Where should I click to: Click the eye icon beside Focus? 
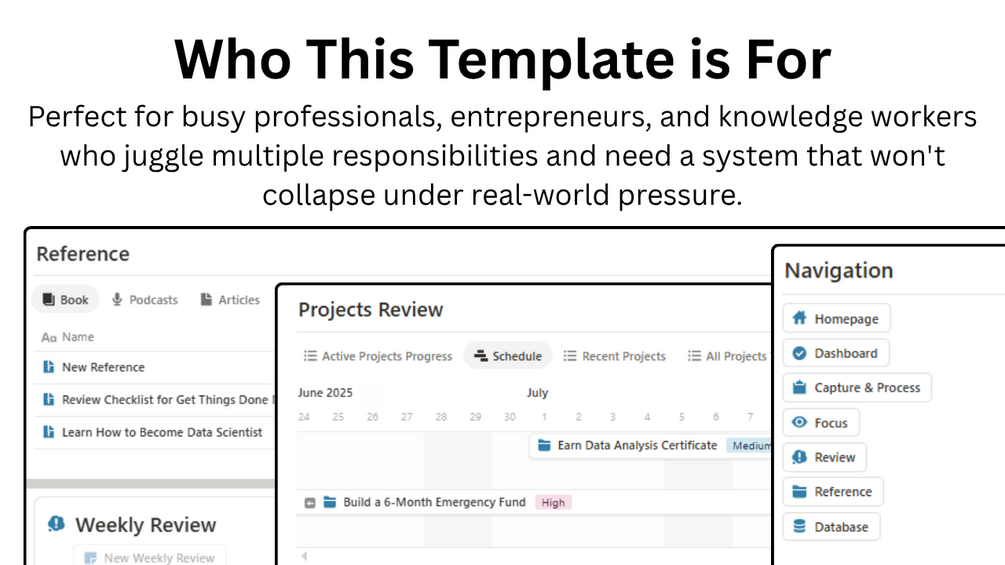[x=799, y=422]
